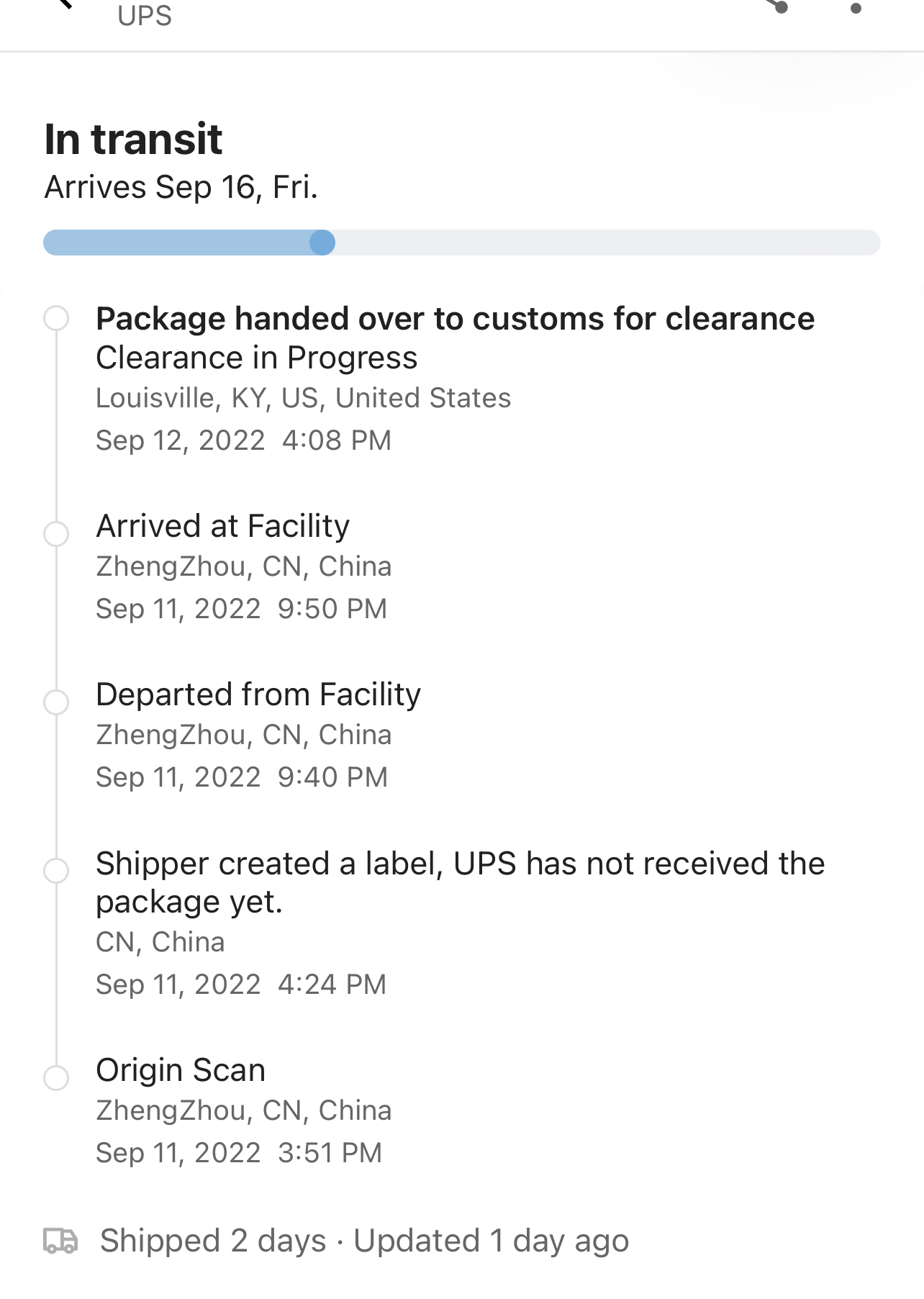Tap the delivery truck icon
The image size is (924, 1299).
pyautogui.click(x=60, y=1241)
